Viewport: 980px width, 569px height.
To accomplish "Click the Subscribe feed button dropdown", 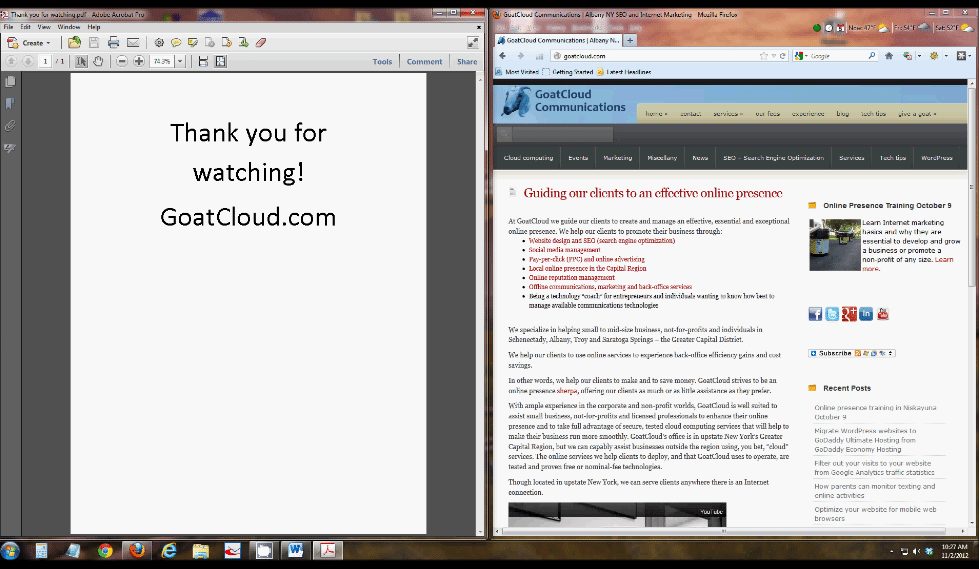I will pos(852,353).
